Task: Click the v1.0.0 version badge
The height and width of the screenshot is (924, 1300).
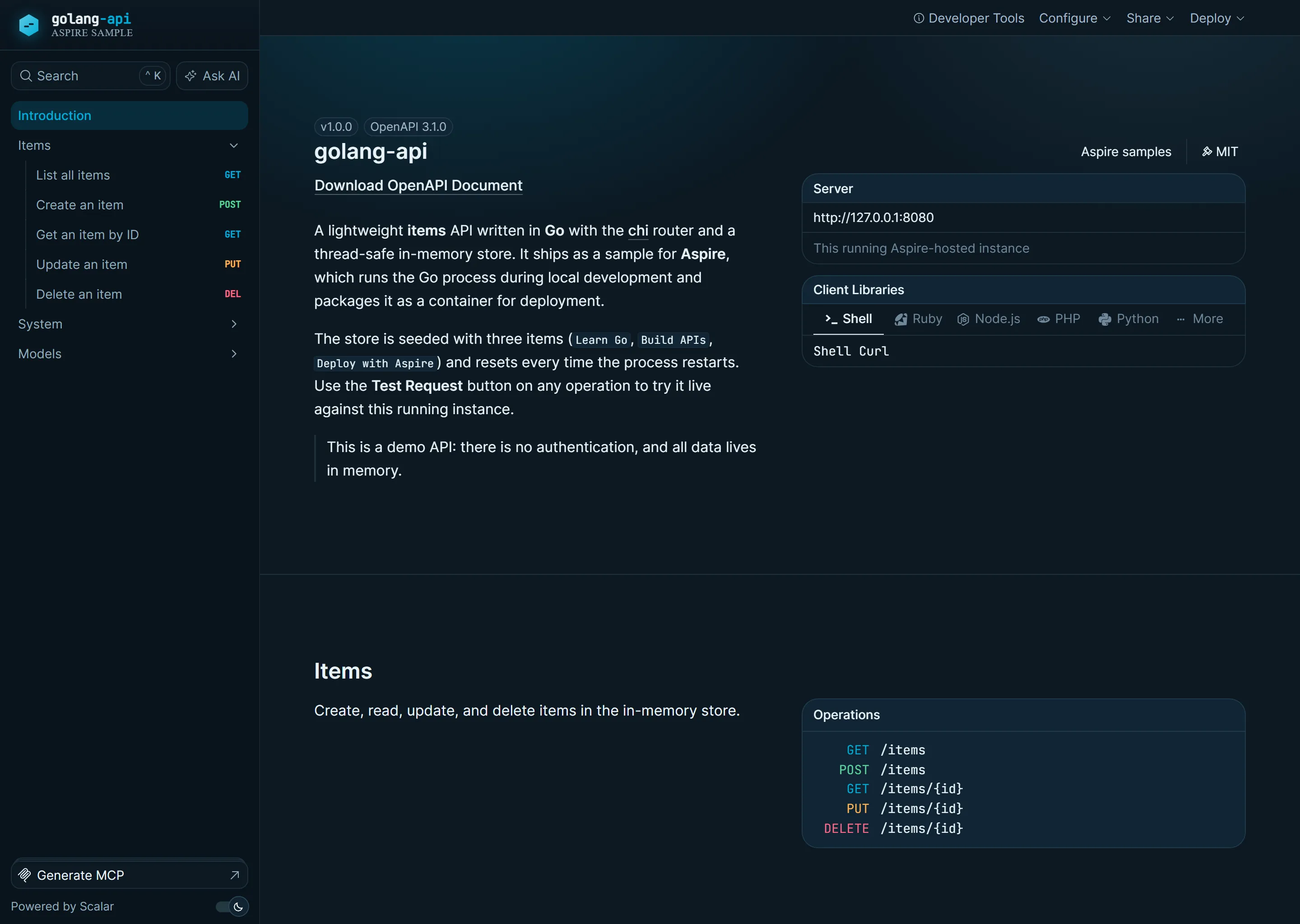Action: [x=336, y=127]
